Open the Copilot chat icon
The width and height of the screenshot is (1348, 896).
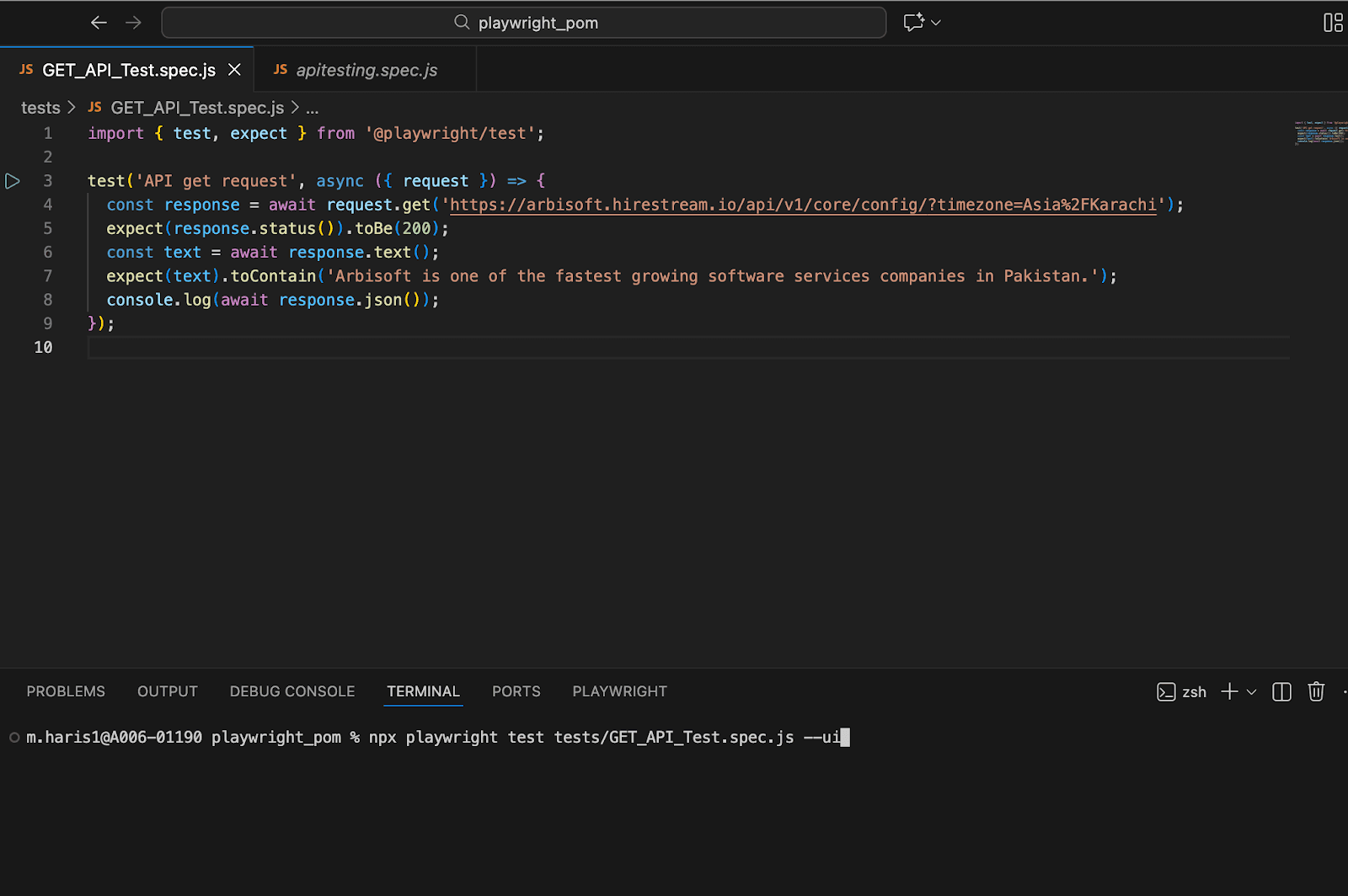coord(913,23)
